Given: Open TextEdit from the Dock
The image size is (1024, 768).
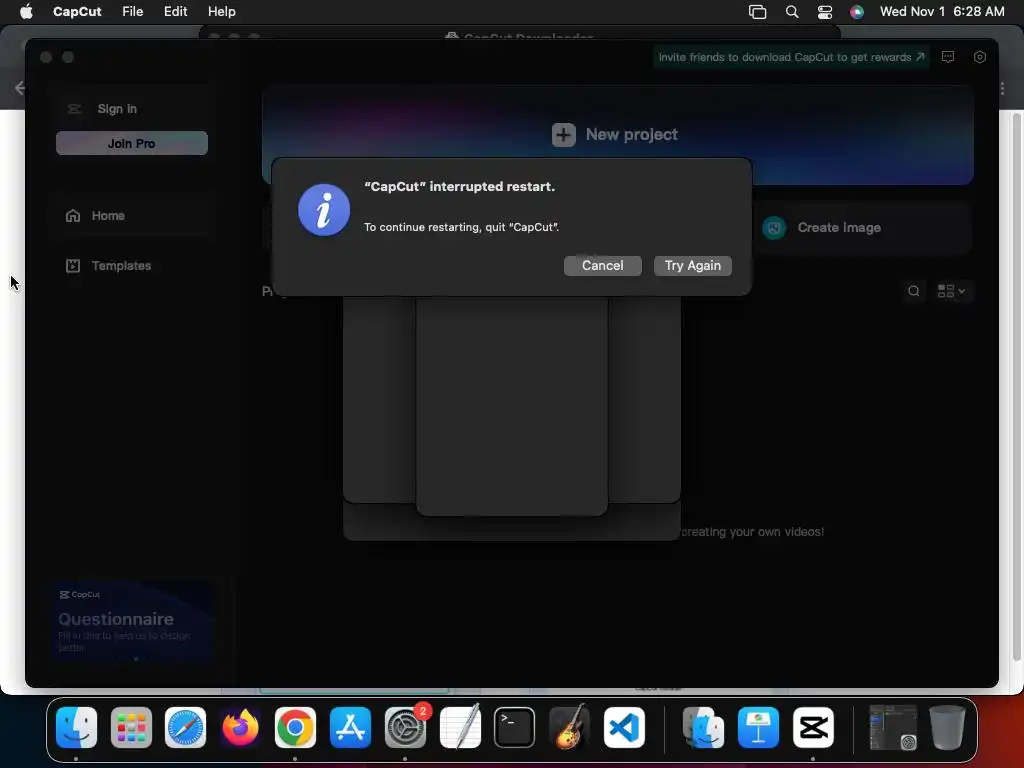Looking at the screenshot, I should point(460,727).
